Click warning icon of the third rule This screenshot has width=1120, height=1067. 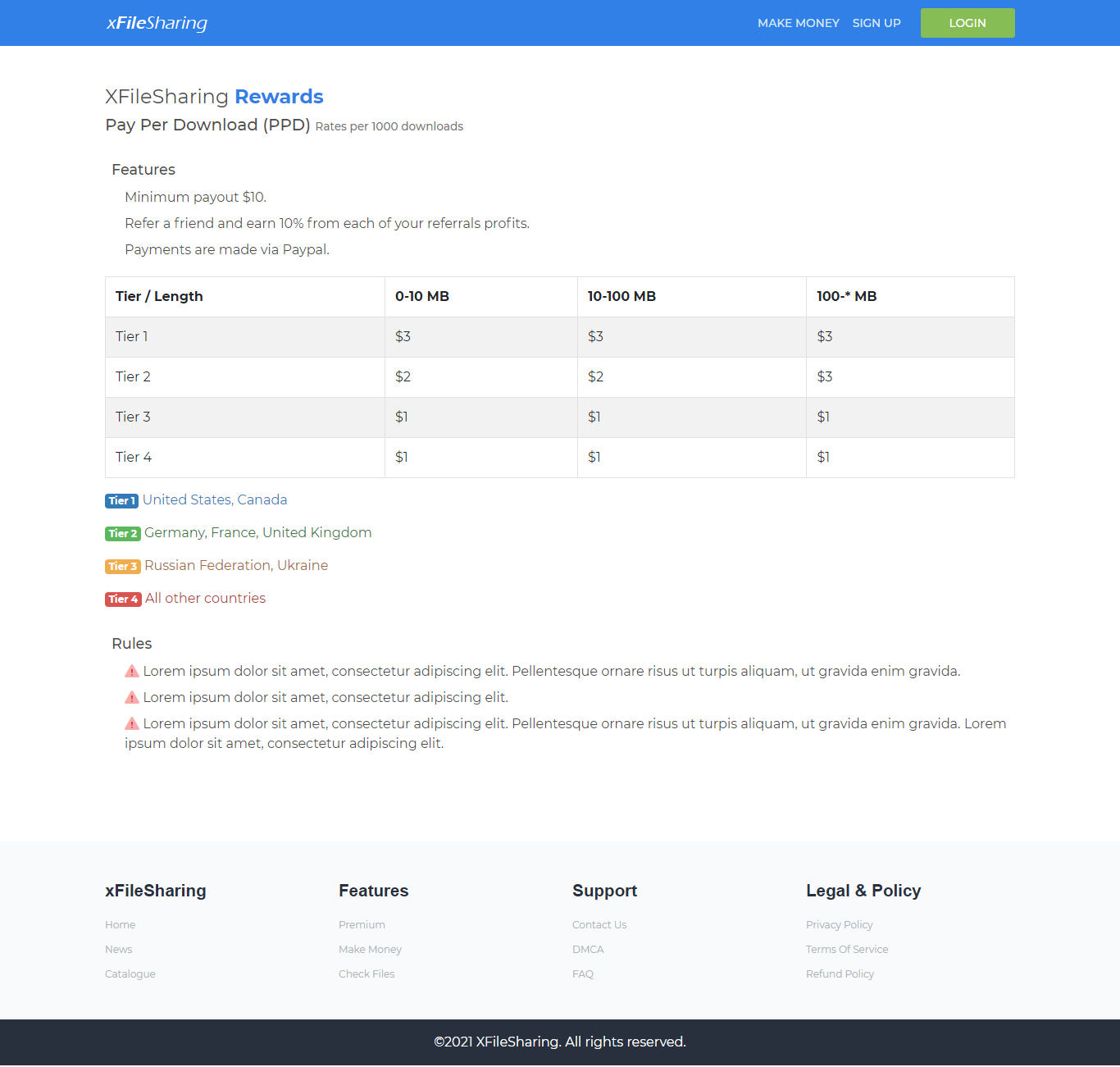pyautogui.click(x=132, y=723)
